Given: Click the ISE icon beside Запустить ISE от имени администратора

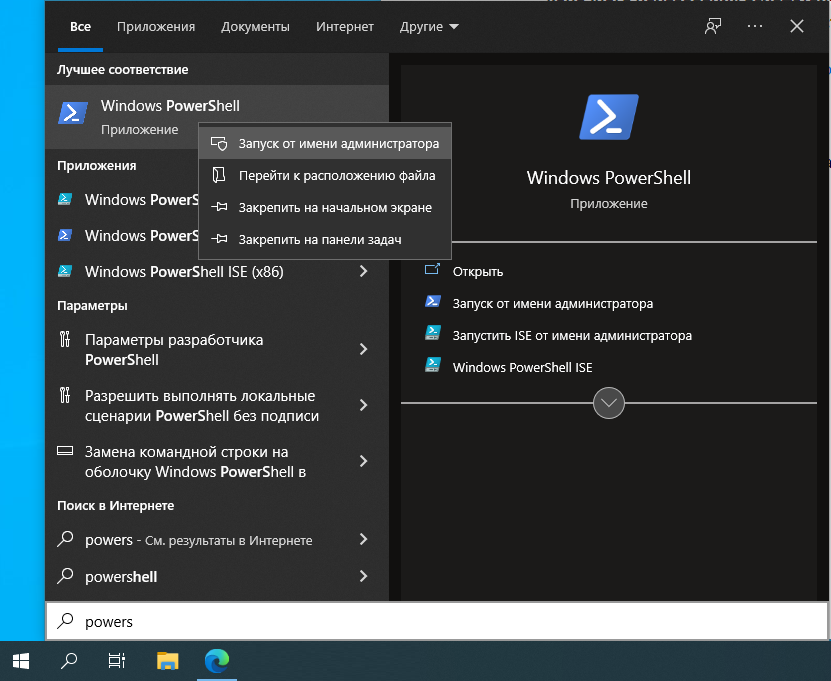Looking at the screenshot, I should click(x=432, y=333).
